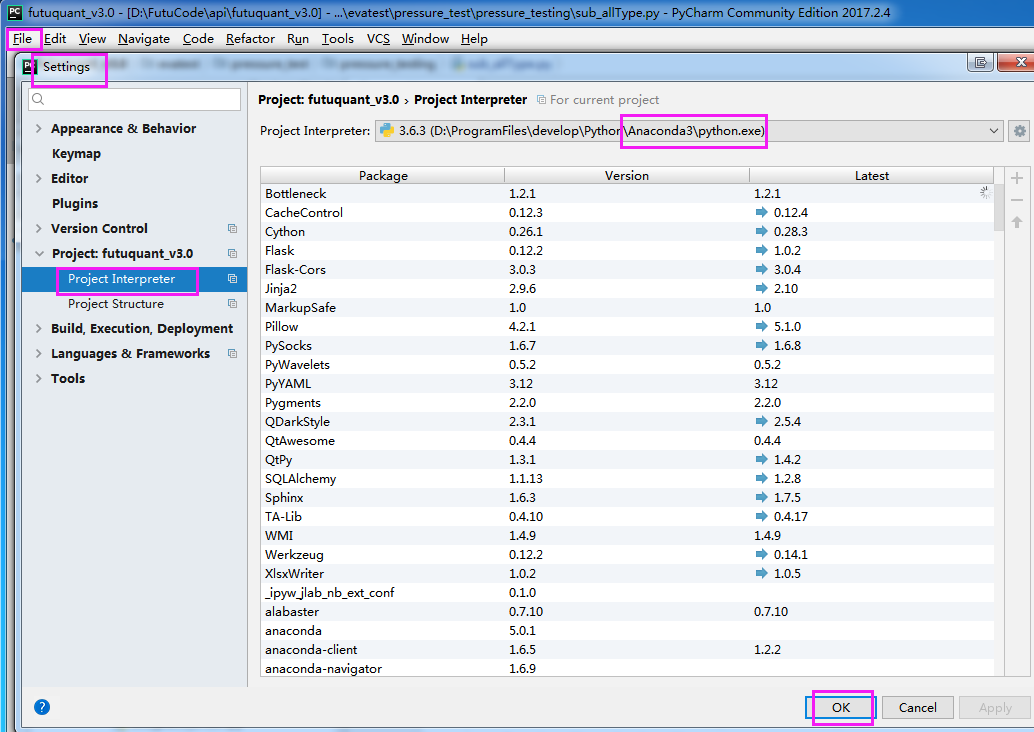Viewport: 1034px width, 732px height.
Task: Open help via the question mark icon
Action: tap(42, 707)
